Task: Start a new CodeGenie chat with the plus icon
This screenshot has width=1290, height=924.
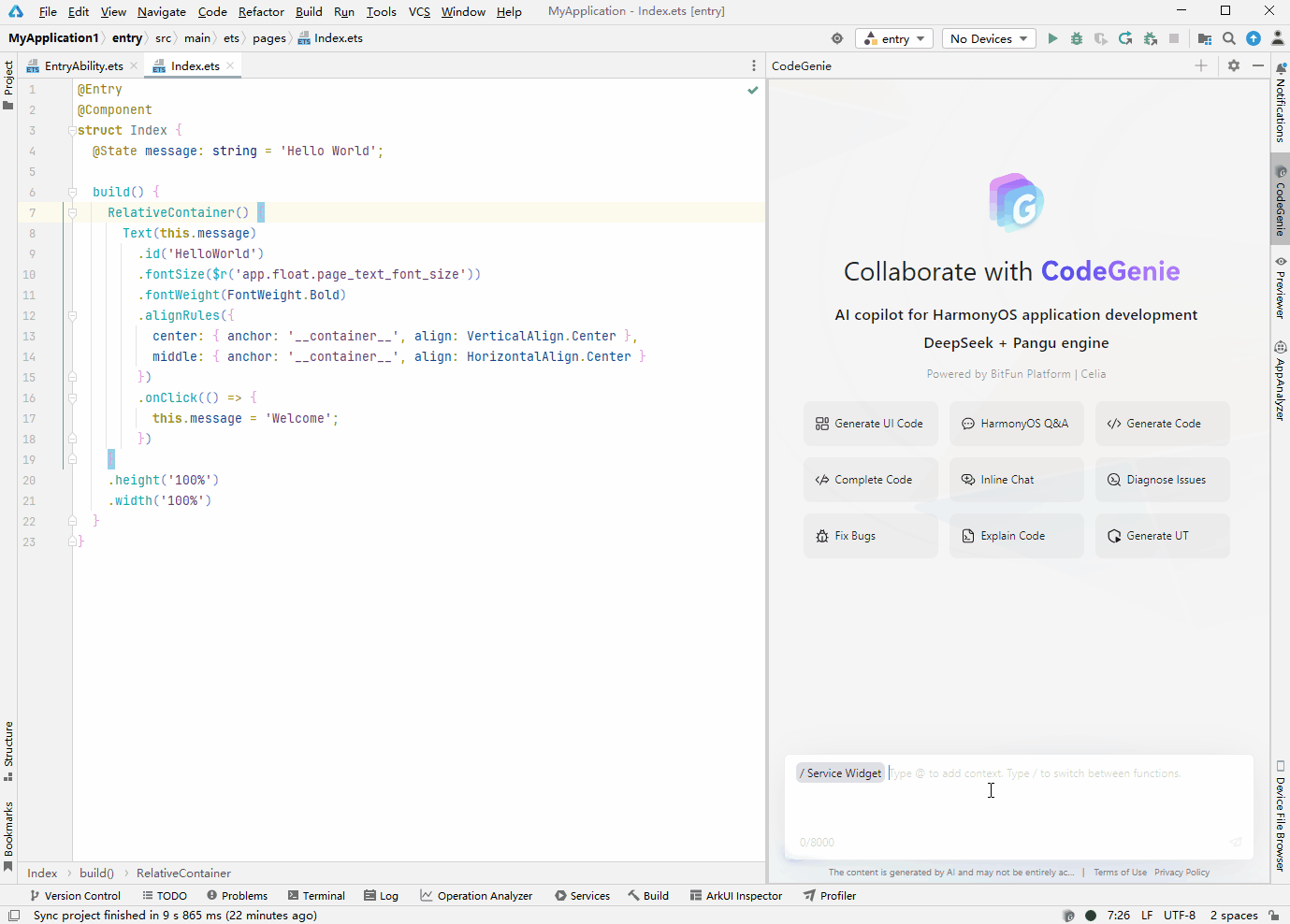Action: [x=1201, y=65]
